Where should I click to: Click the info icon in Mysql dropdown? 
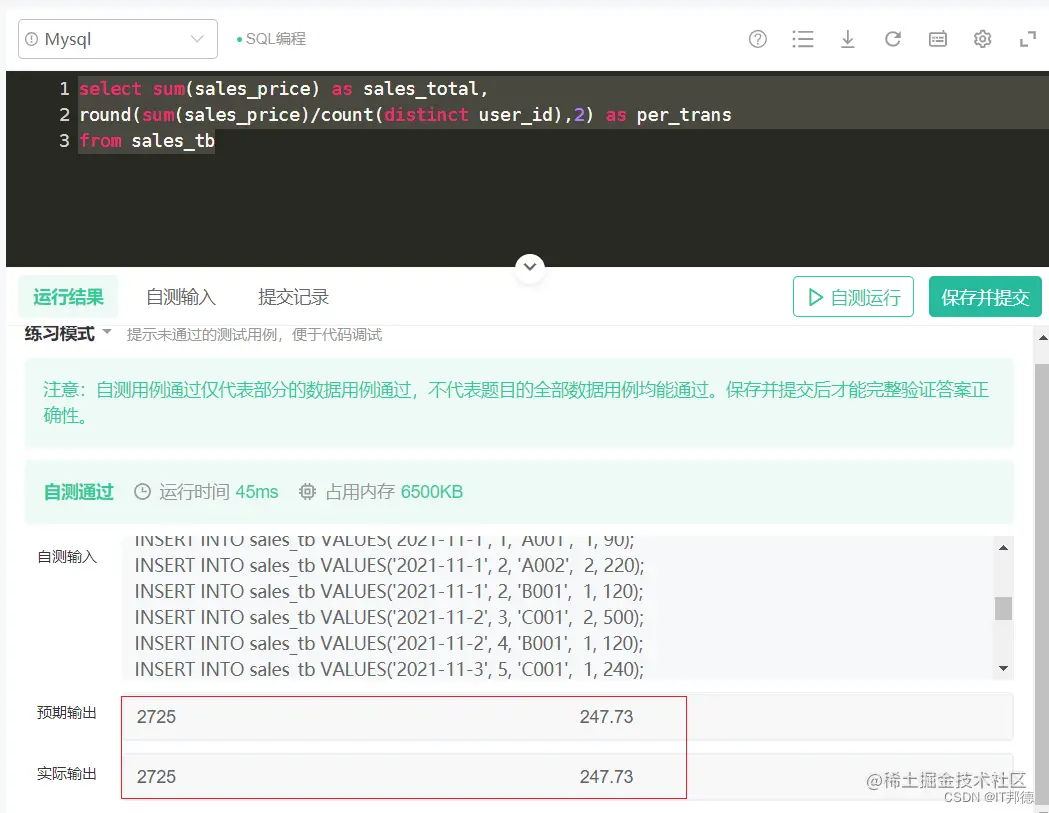click(31, 39)
